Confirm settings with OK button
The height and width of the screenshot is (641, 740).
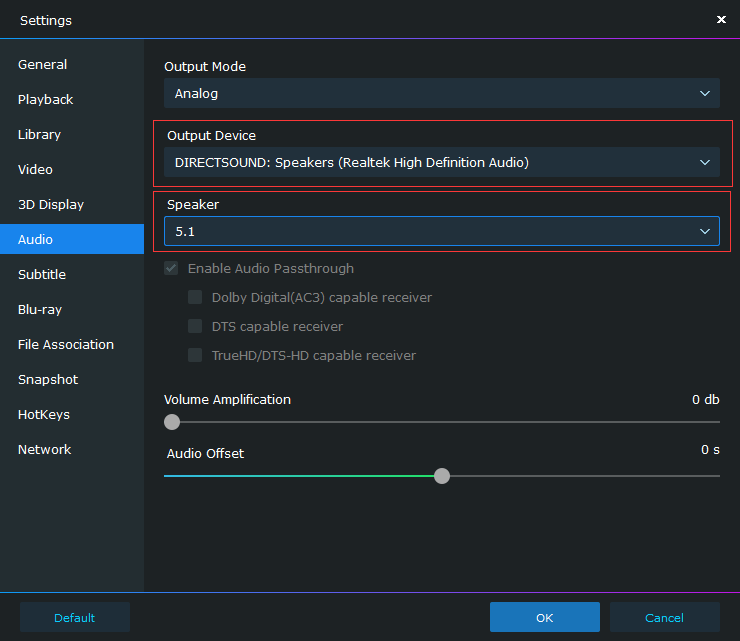tap(545, 617)
